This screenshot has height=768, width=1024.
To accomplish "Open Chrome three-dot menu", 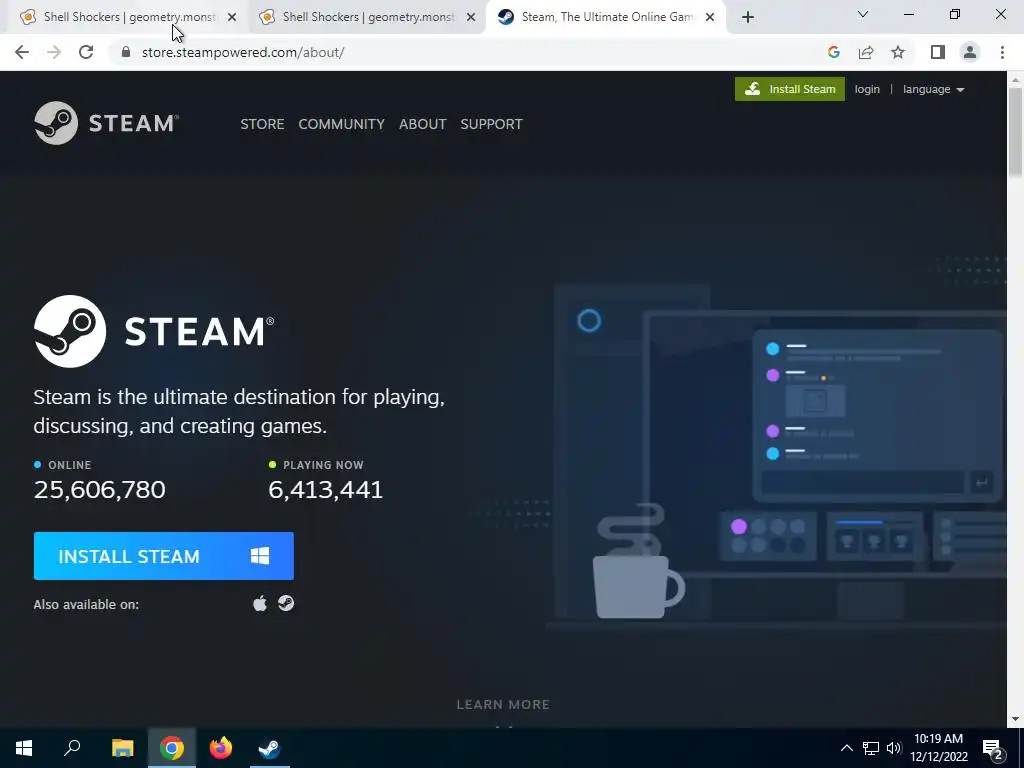I will (1002, 52).
